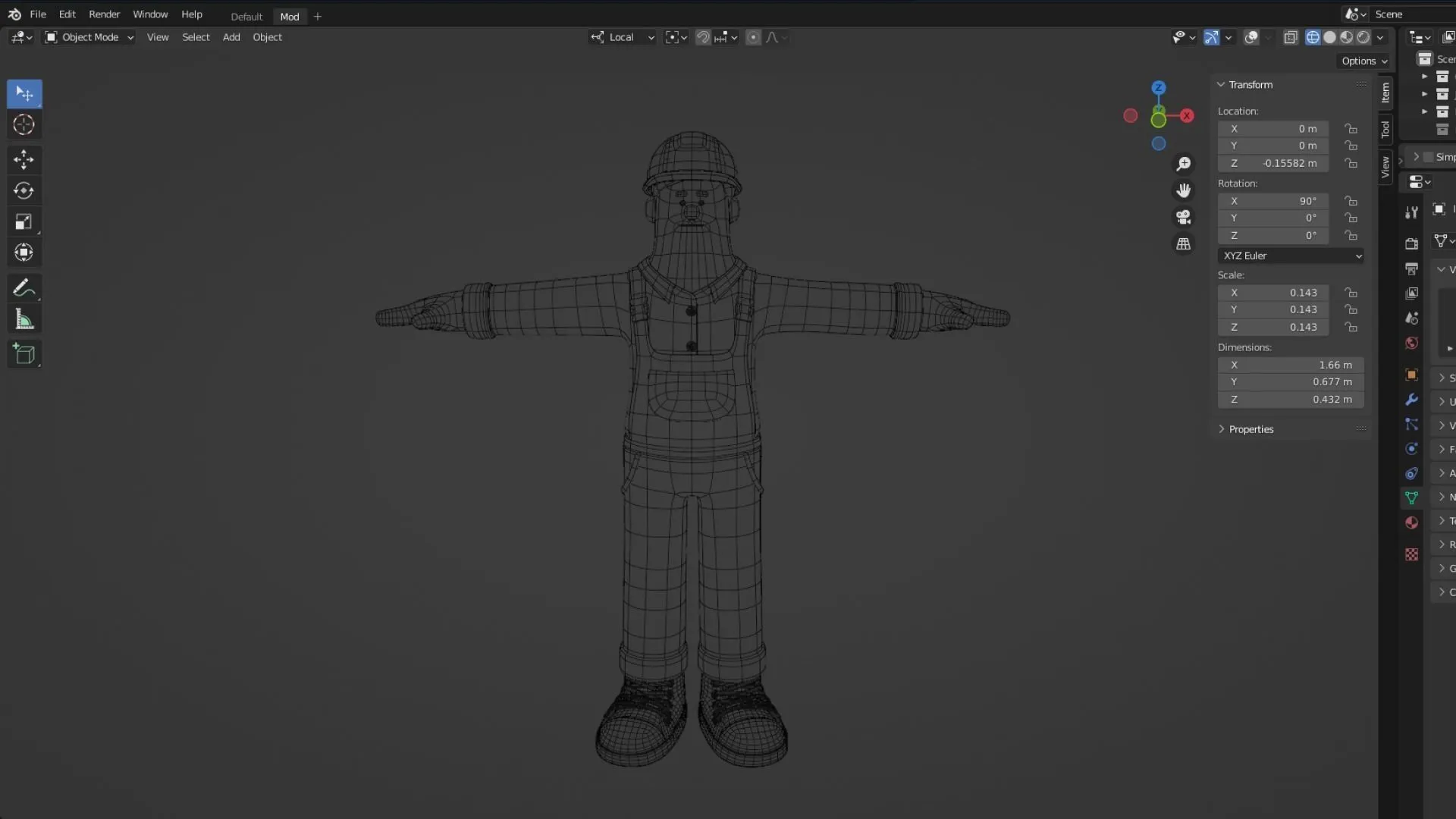Open the Modifier properties tab
Image resolution: width=1456 pixels, height=819 pixels.
point(1411,400)
